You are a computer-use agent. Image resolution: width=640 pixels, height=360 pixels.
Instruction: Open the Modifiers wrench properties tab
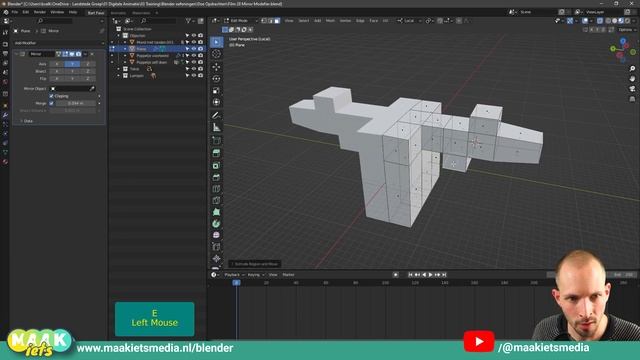coord(5,115)
